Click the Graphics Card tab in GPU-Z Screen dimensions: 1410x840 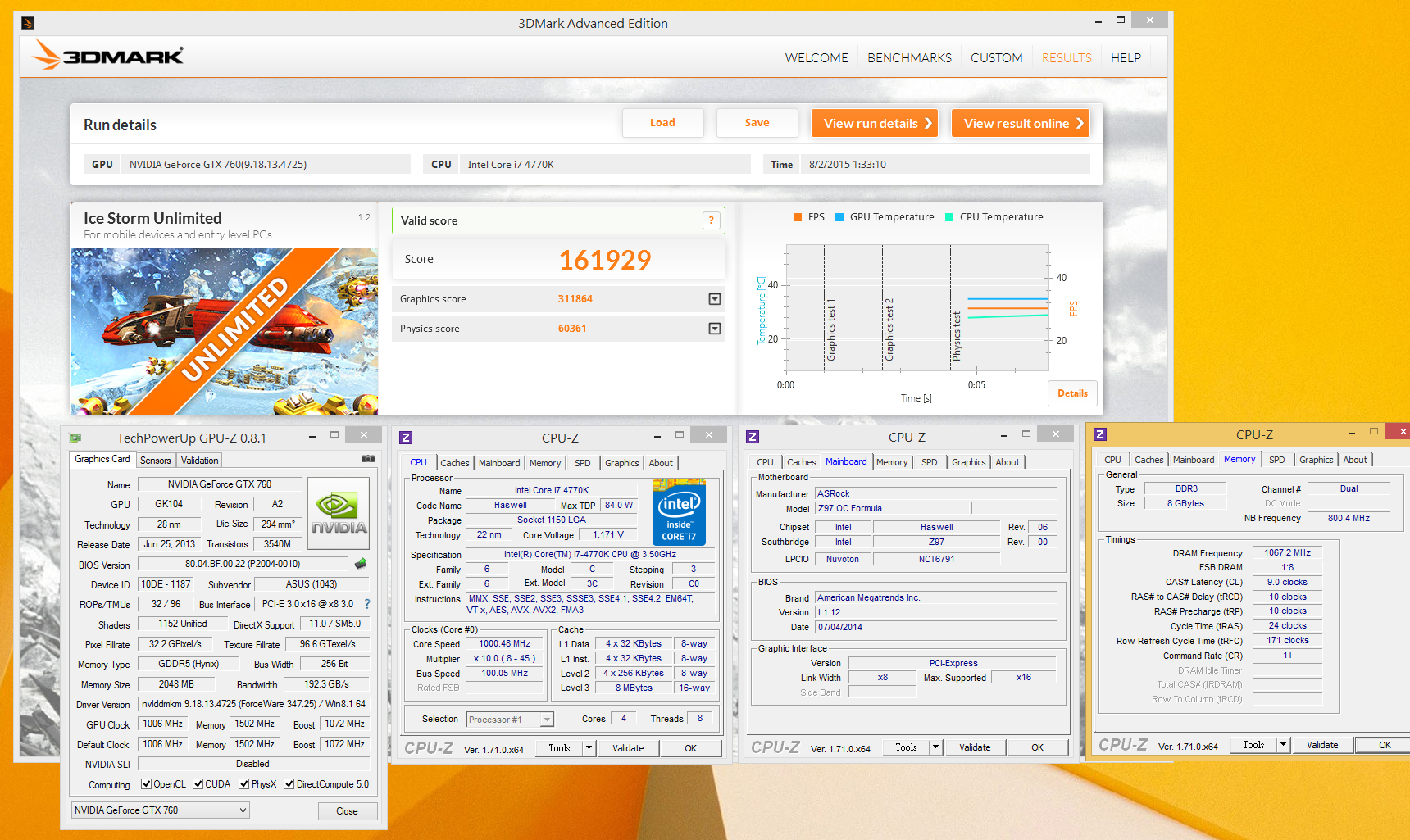pos(102,459)
